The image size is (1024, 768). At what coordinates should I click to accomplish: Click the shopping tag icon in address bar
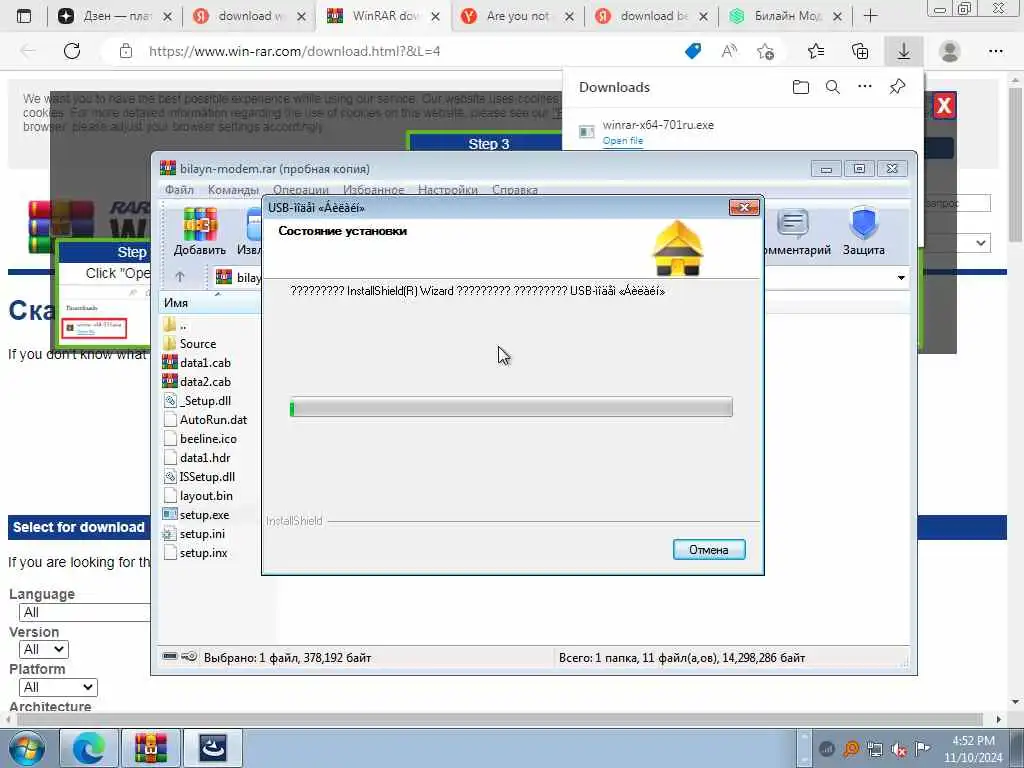tap(693, 51)
